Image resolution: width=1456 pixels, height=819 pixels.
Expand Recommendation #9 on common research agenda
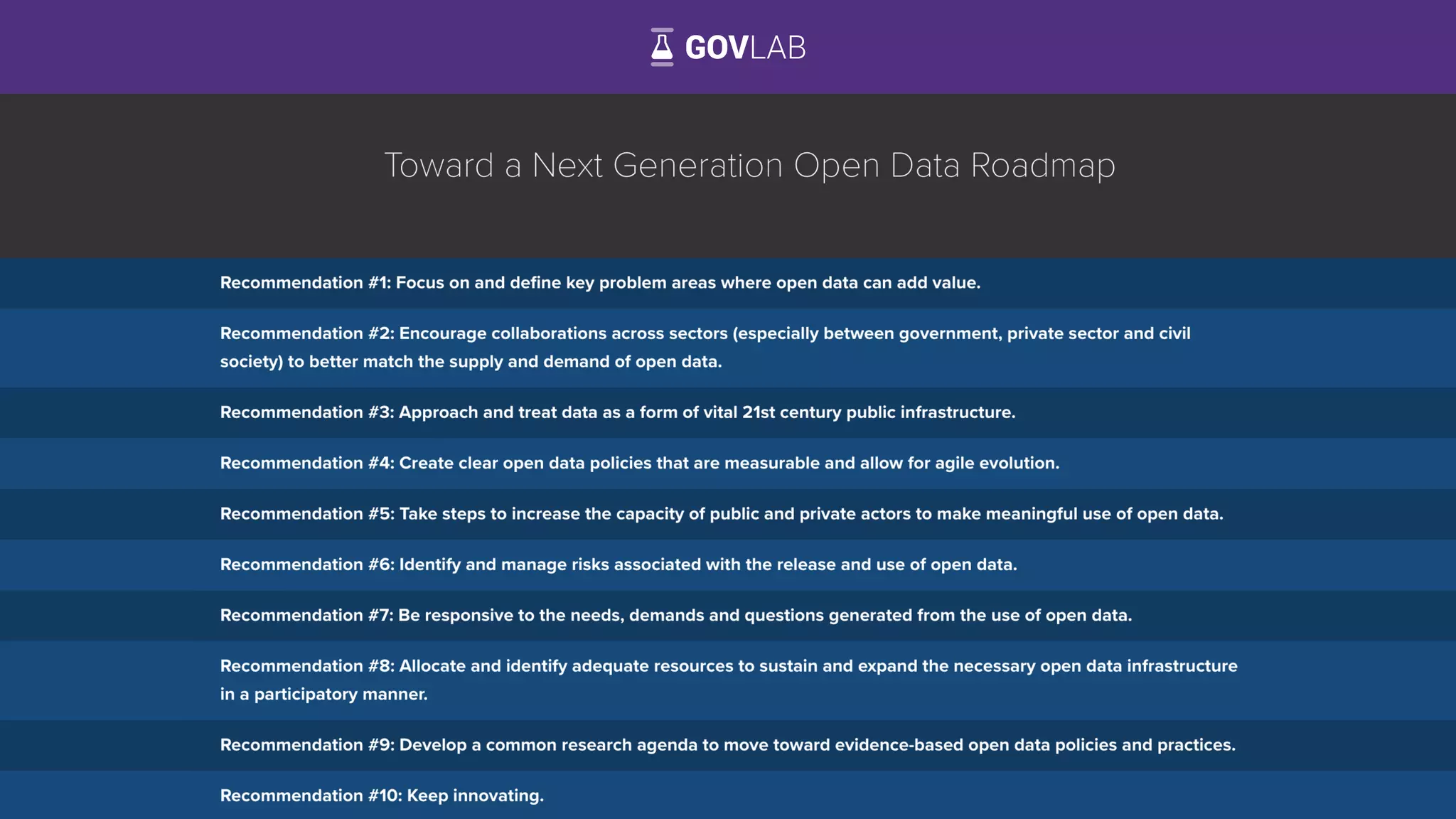coord(727,745)
